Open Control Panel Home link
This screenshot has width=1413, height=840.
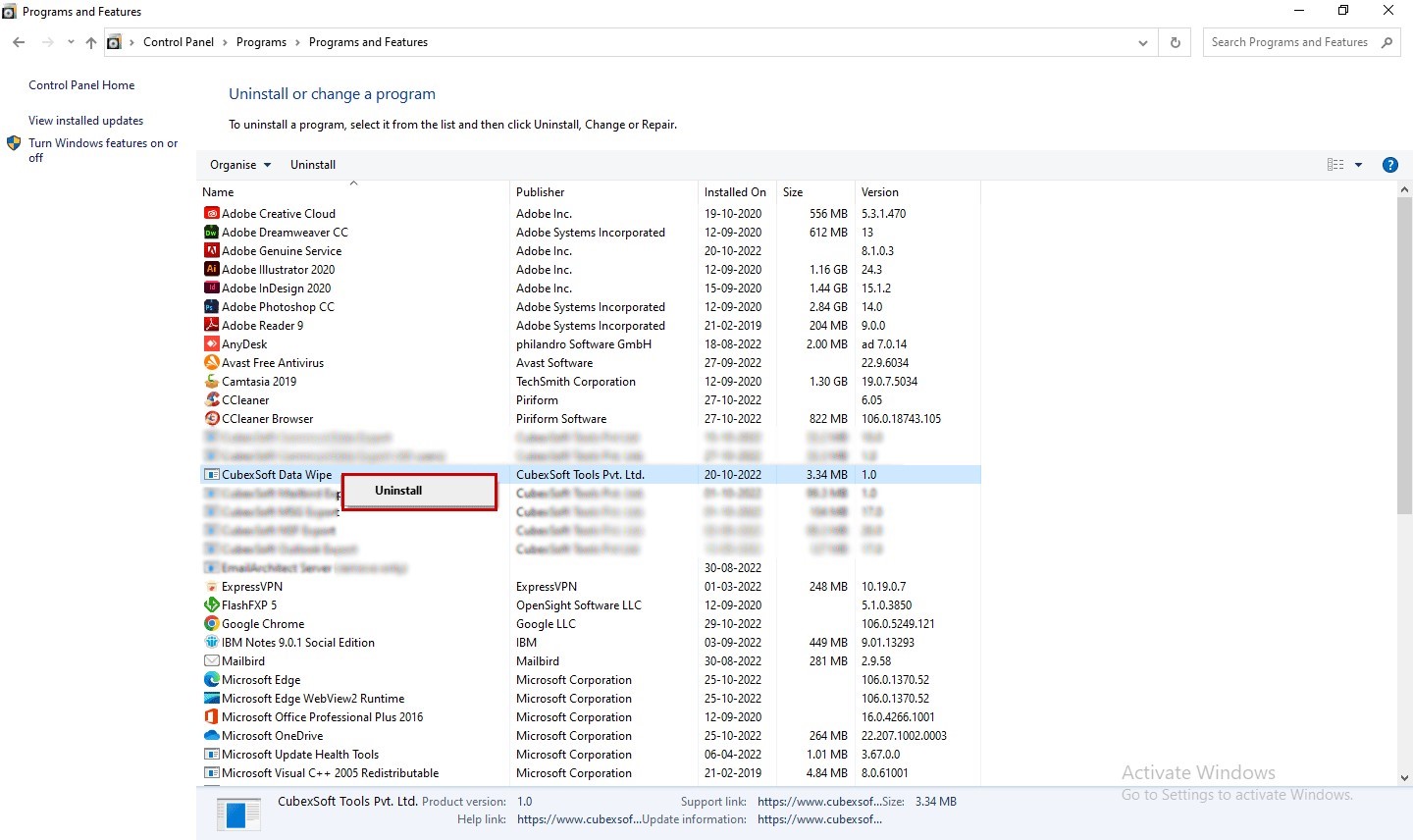pyautogui.click(x=81, y=85)
